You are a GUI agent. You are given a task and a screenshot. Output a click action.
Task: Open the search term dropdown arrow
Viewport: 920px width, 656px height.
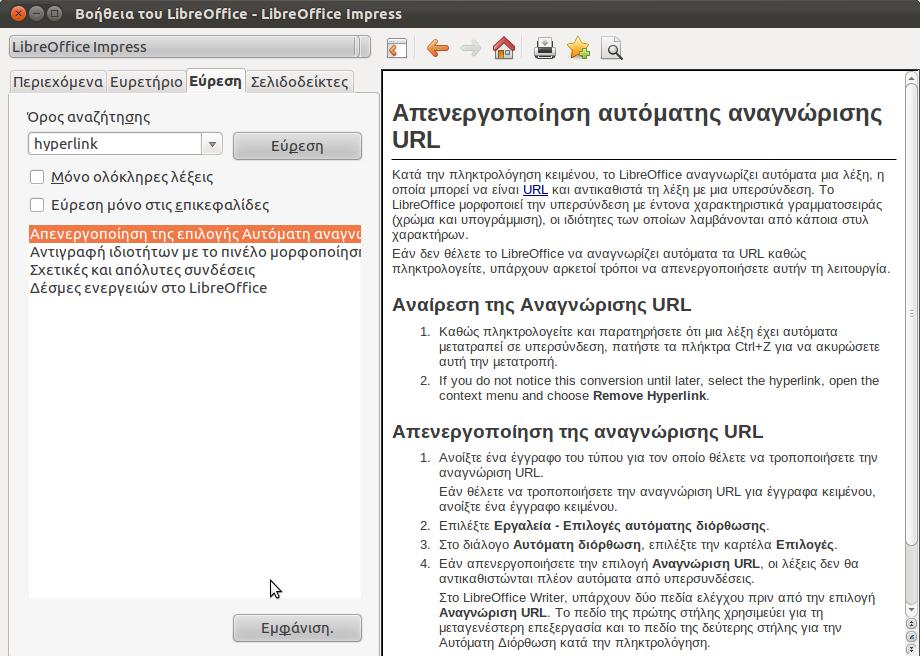click(x=212, y=144)
